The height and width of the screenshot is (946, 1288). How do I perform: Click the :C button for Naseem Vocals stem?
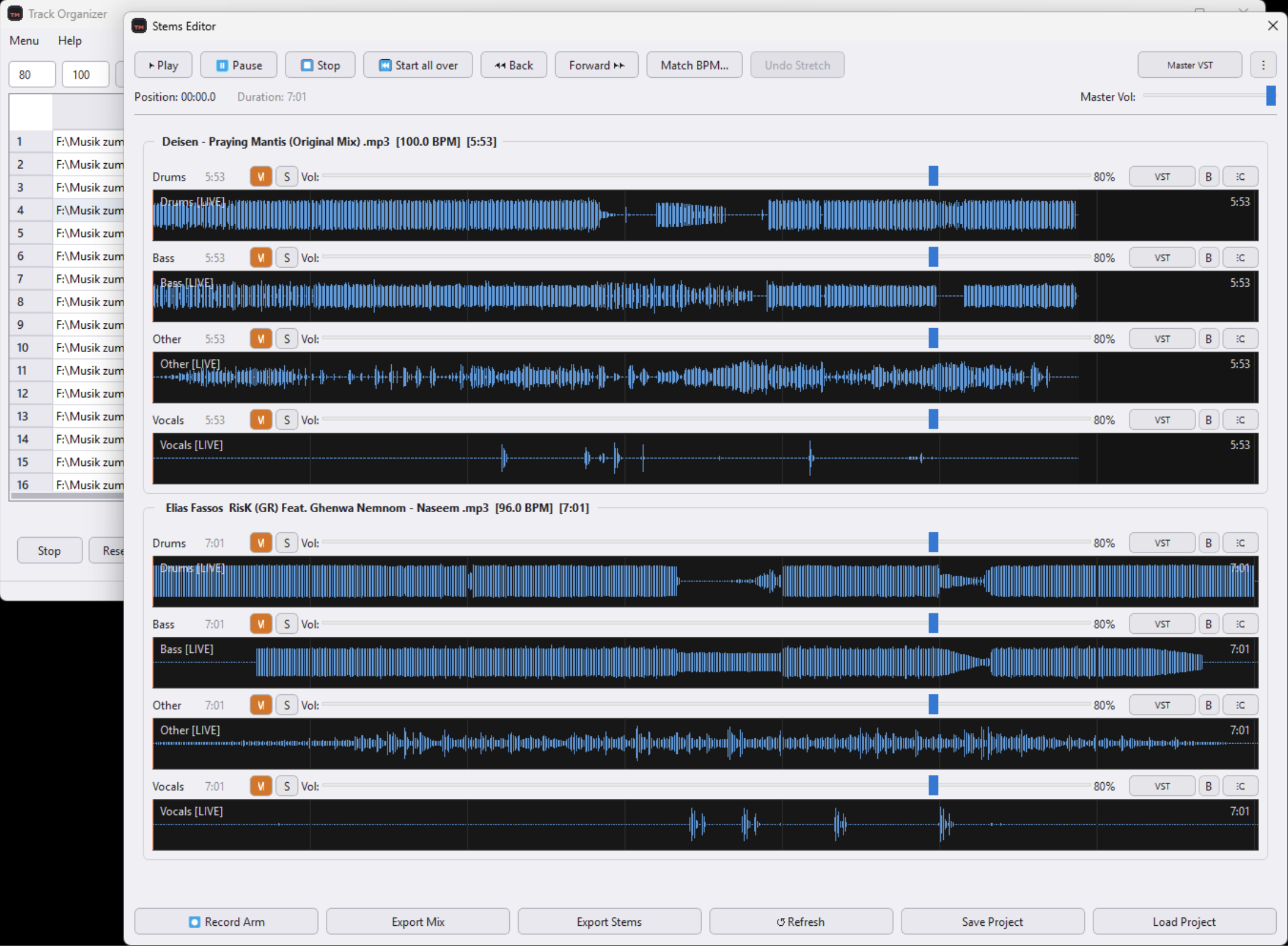pos(1240,786)
